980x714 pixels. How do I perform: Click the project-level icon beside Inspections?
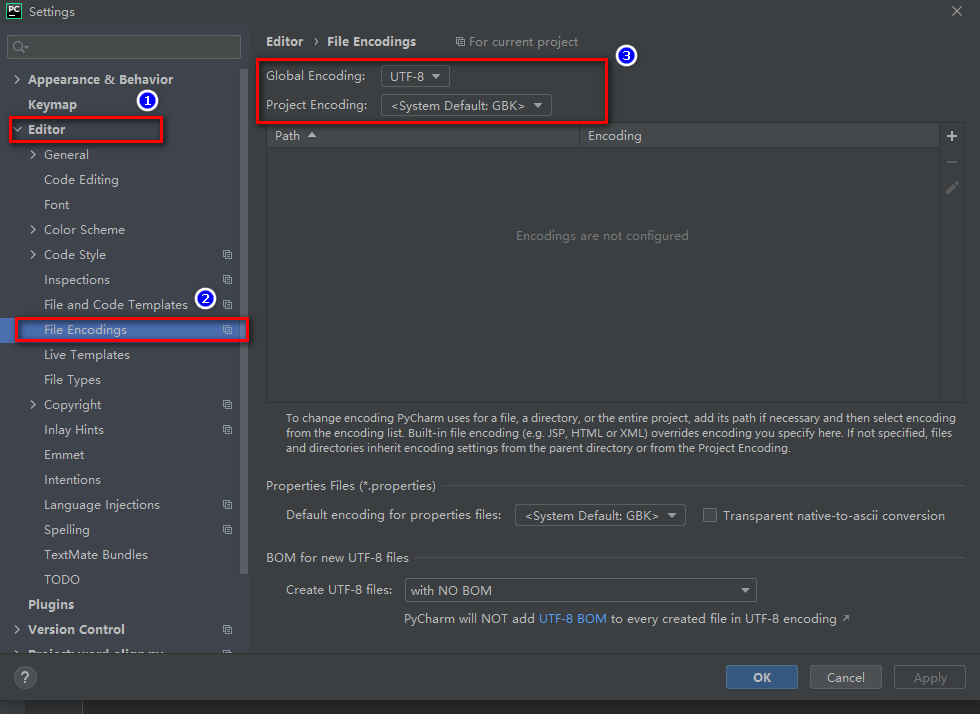coord(228,279)
